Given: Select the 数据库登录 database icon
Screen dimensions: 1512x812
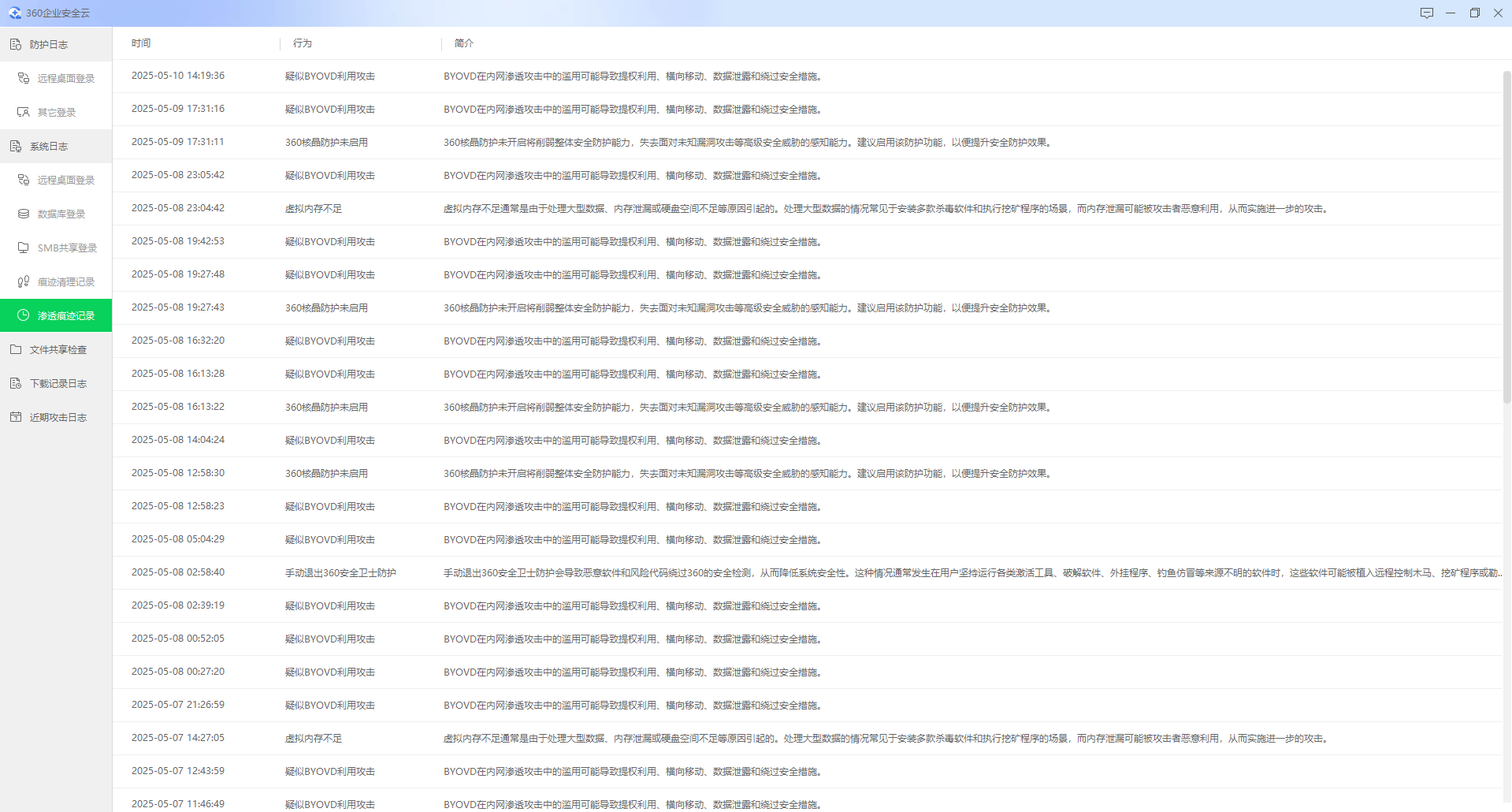Looking at the screenshot, I should coord(24,214).
